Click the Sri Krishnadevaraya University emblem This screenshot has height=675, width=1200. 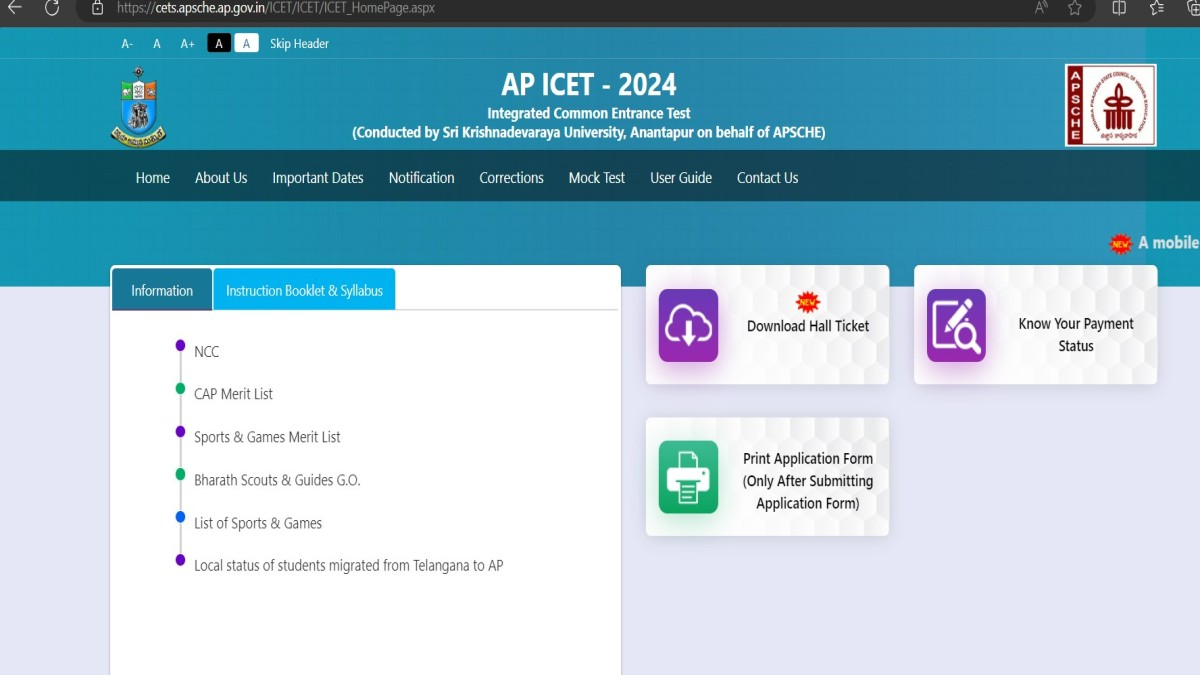[138, 104]
